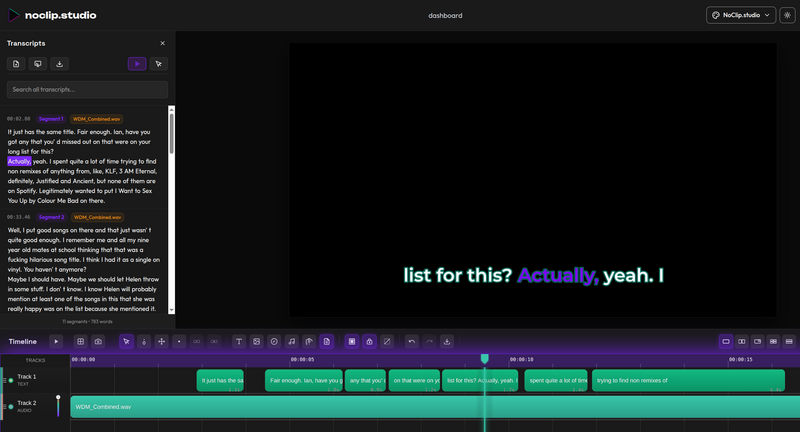Select the picture-in-picture layout icon
This screenshot has width=800, height=432.
pos(758,342)
